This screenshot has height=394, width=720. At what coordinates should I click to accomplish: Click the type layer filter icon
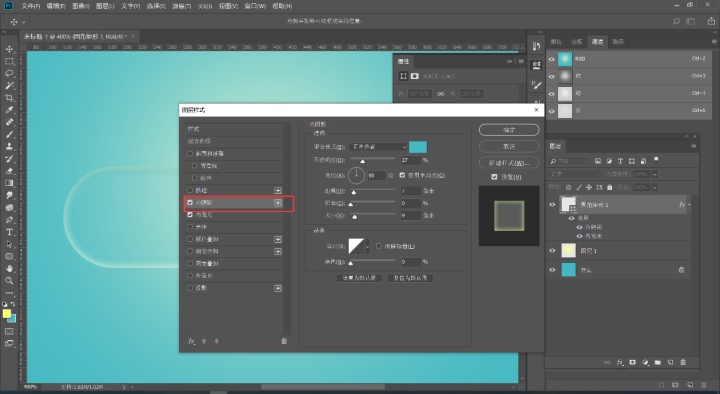[x=620, y=161]
